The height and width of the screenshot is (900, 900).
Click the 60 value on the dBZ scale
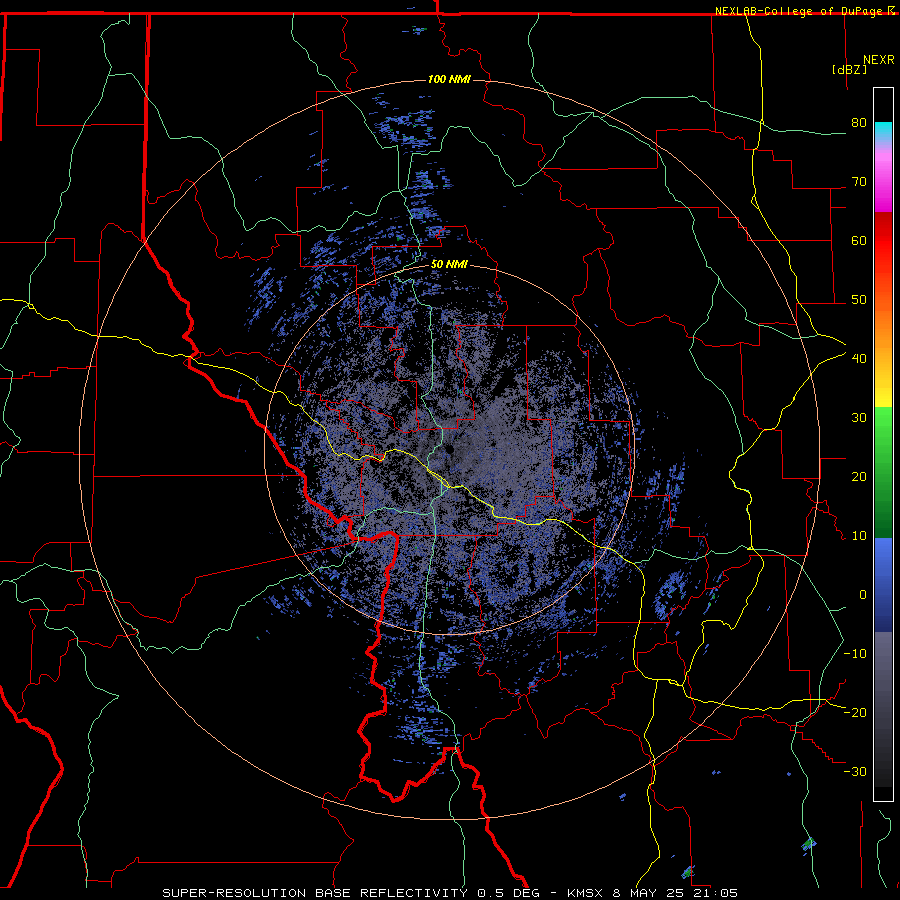859,240
